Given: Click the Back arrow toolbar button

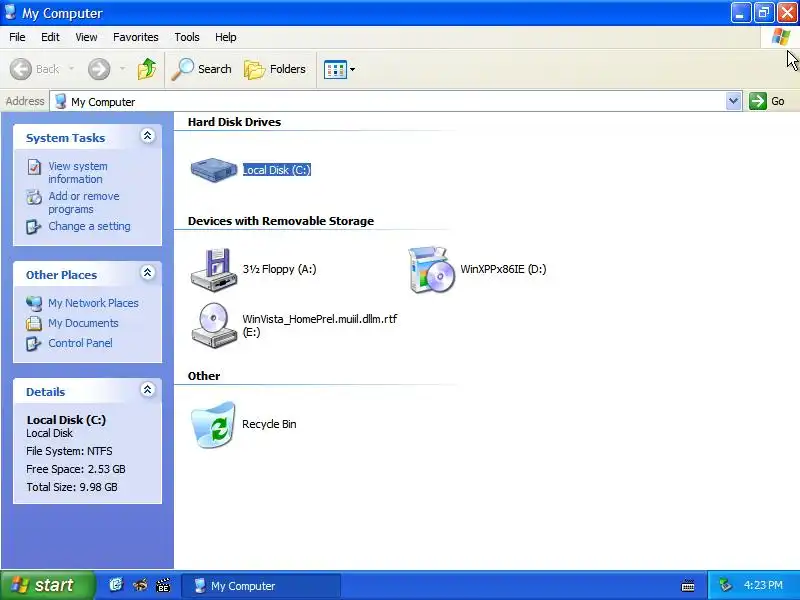Looking at the screenshot, I should pyautogui.click(x=20, y=69).
